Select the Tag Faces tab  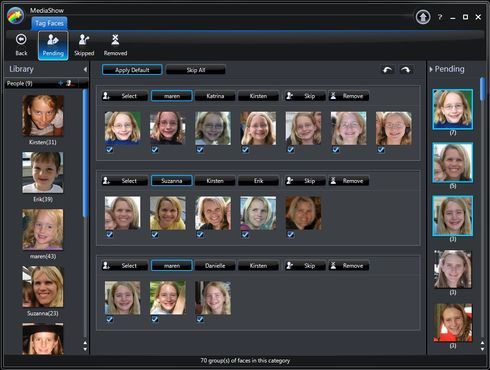[49, 23]
